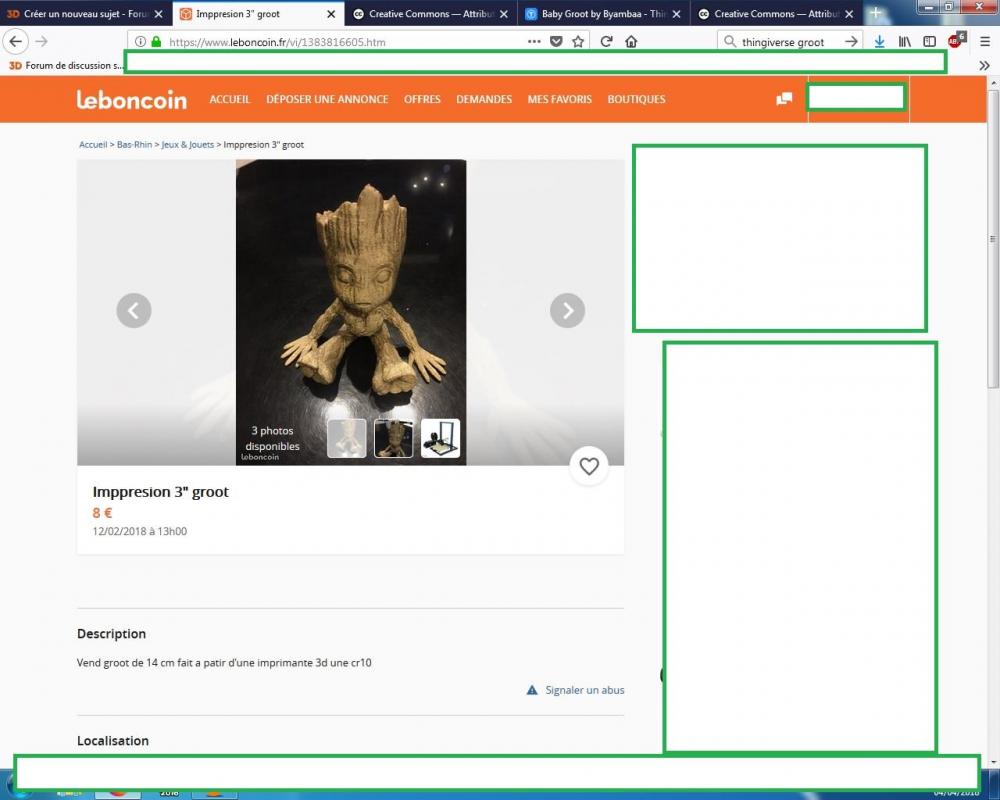Select the 3D printer photo thumbnail

(x=440, y=438)
